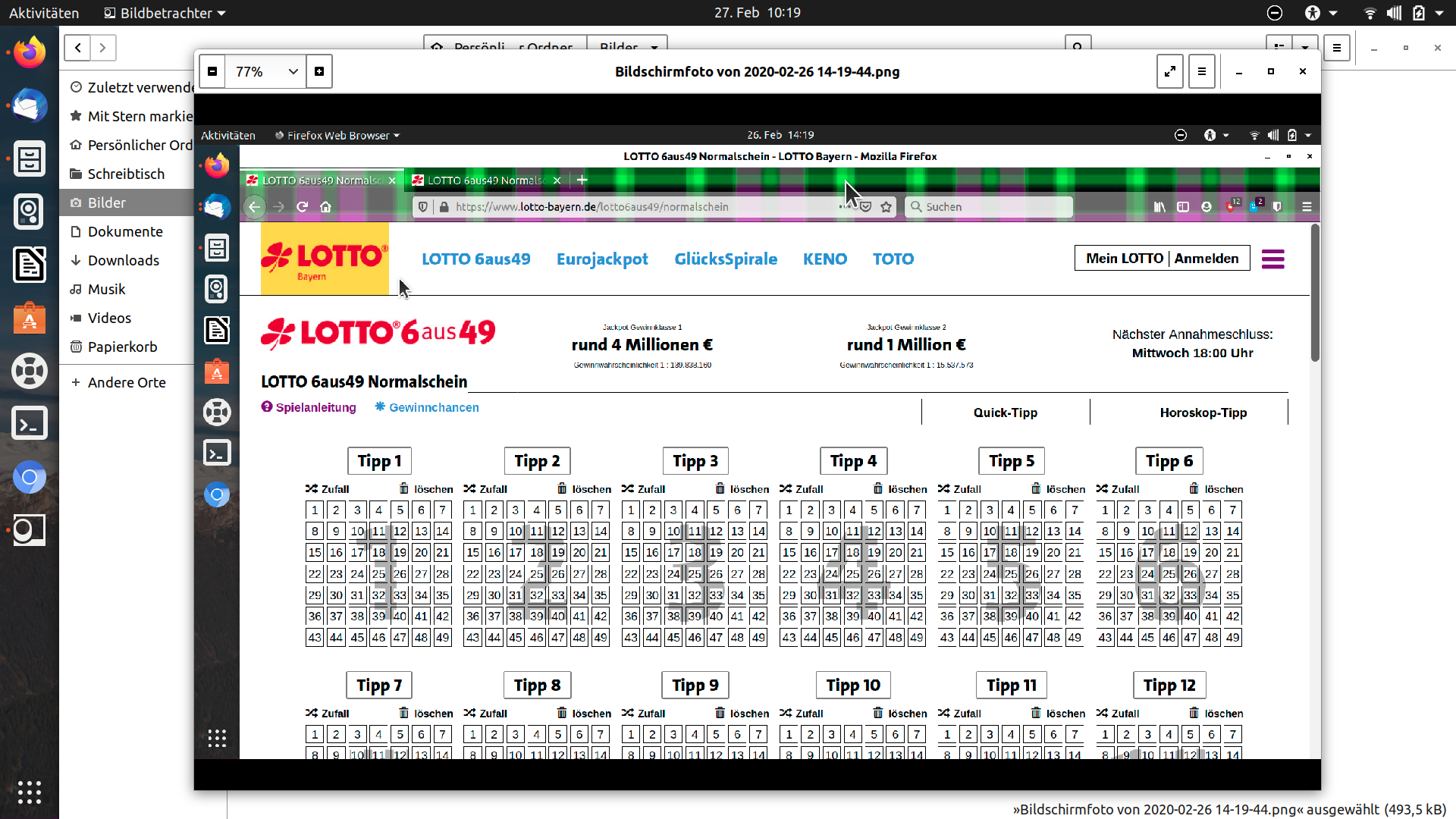
Task: Open Downloads in the Files sidebar
Action: (x=123, y=260)
